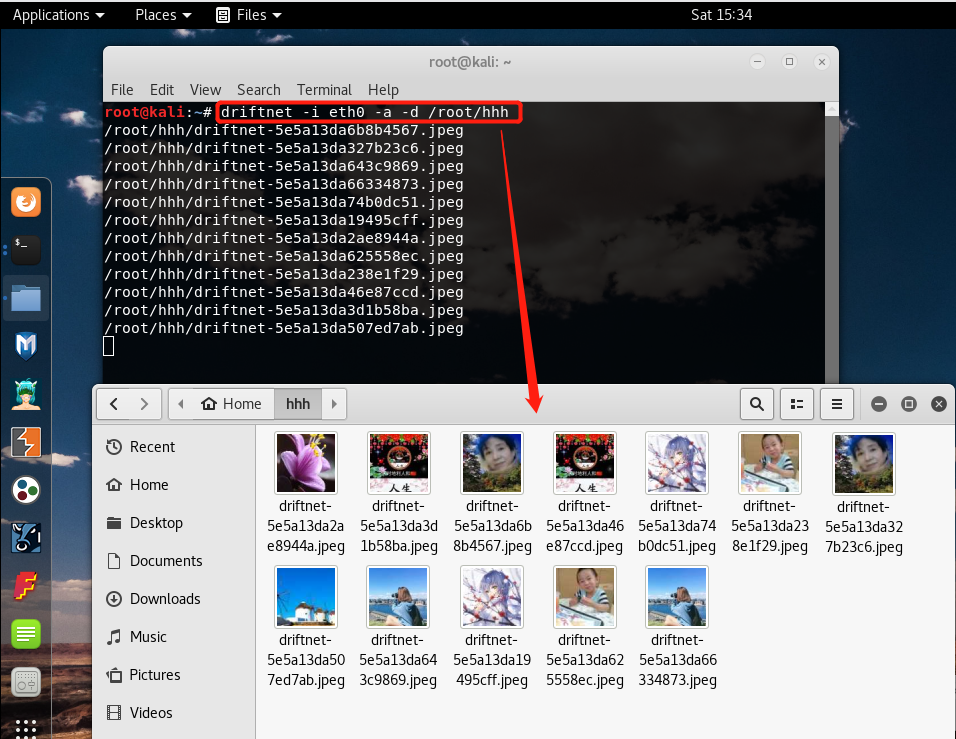Open the Files folder dock icon
This screenshot has height=739, width=956.
pyautogui.click(x=26, y=298)
